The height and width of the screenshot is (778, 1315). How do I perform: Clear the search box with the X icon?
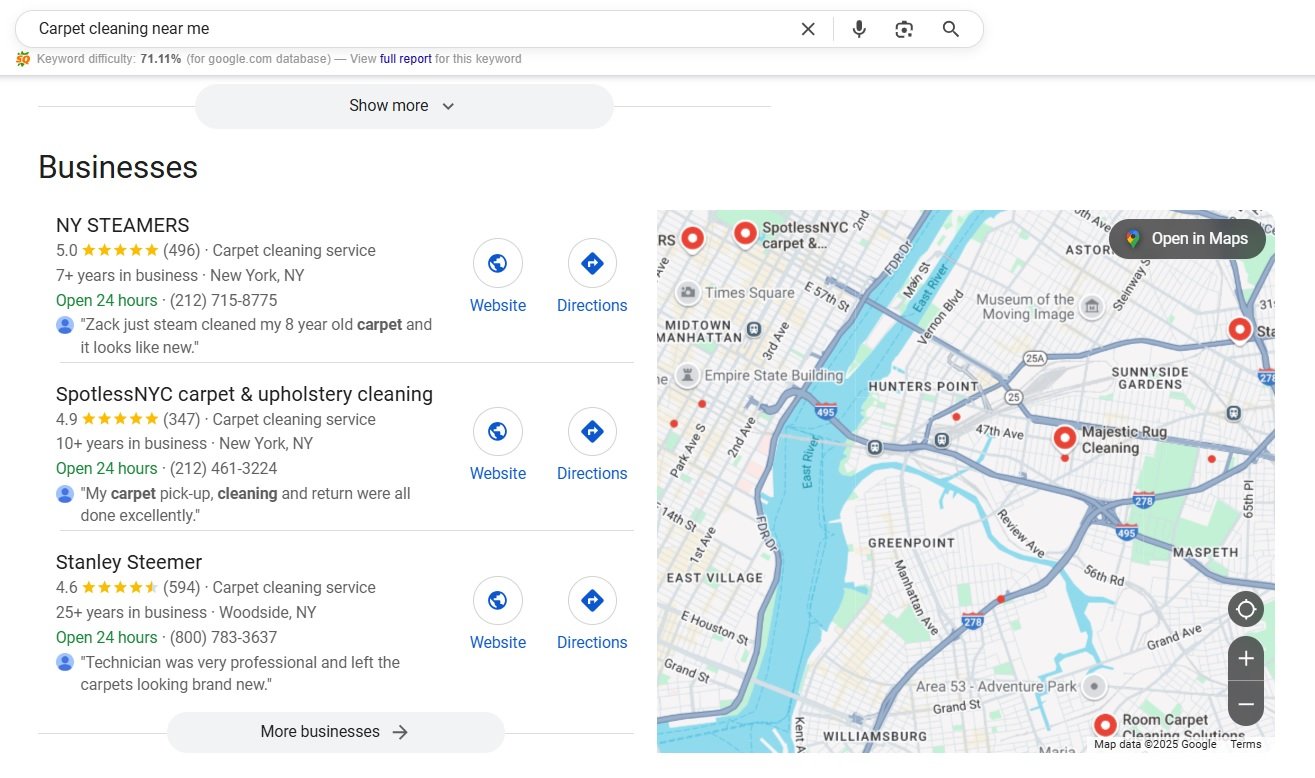(808, 29)
